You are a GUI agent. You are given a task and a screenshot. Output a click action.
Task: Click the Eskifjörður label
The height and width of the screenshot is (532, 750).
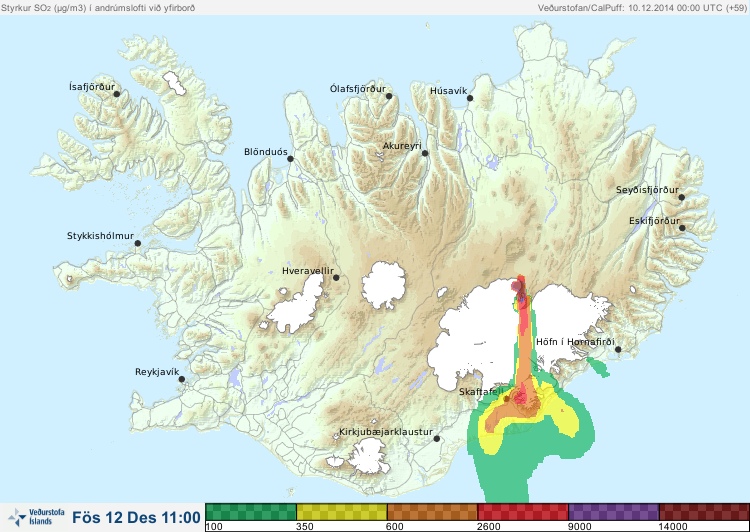[654, 221]
